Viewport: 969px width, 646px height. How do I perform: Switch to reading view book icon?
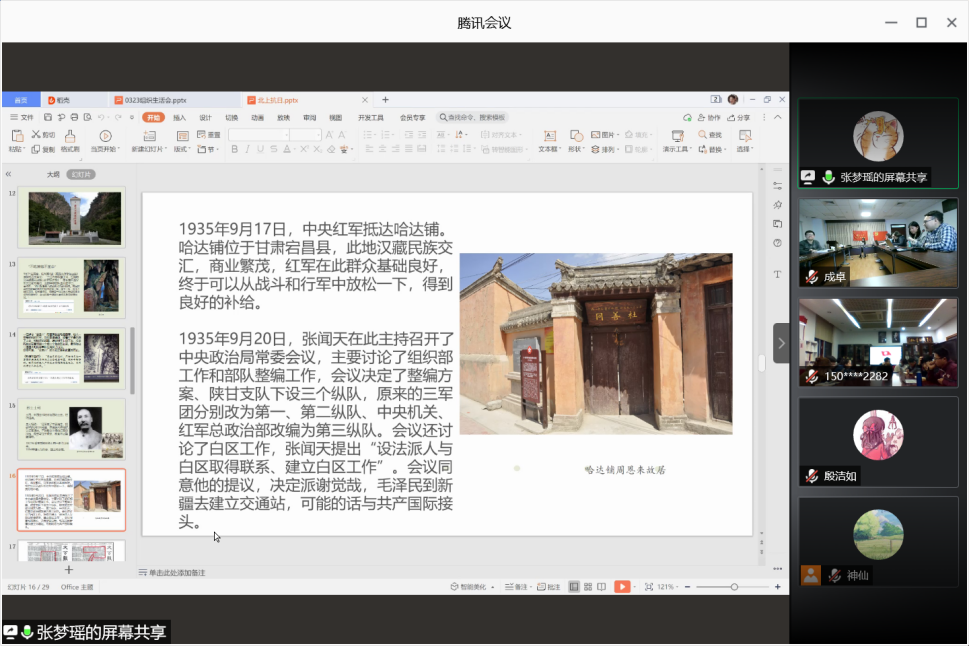coord(601,587)
